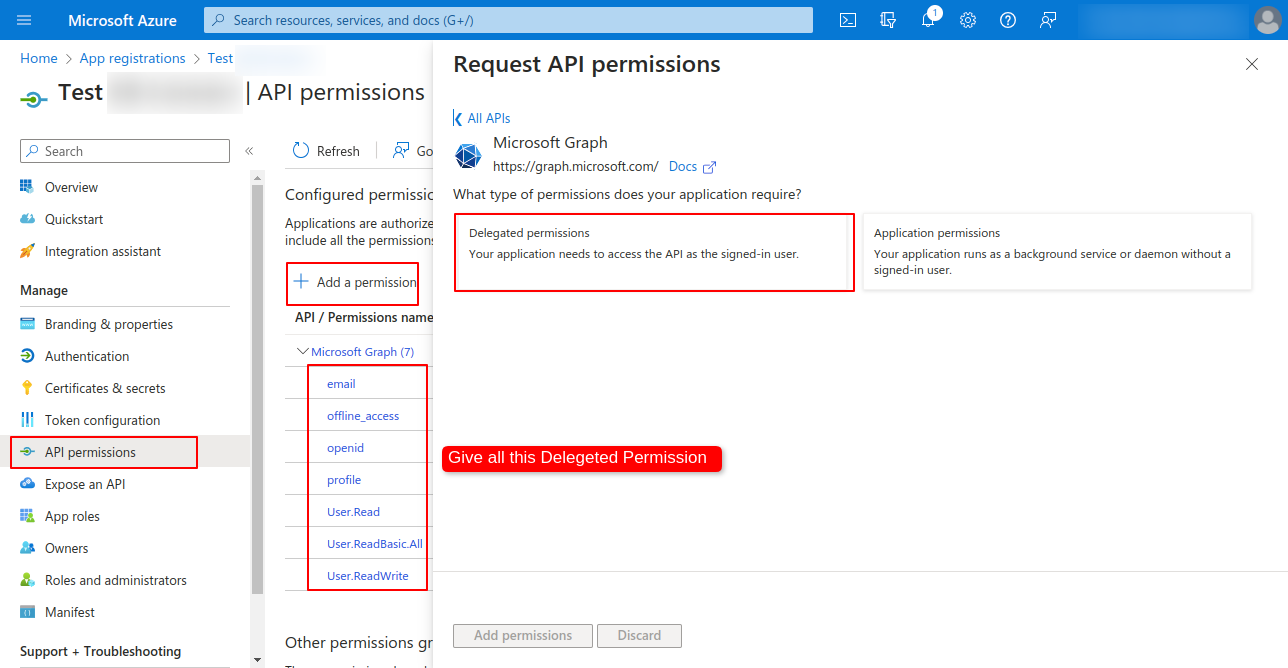Click the Microsoft Graph logo icon
Image resolution: width=1288 pixels, height=668 pixels.
coord(468,155)
